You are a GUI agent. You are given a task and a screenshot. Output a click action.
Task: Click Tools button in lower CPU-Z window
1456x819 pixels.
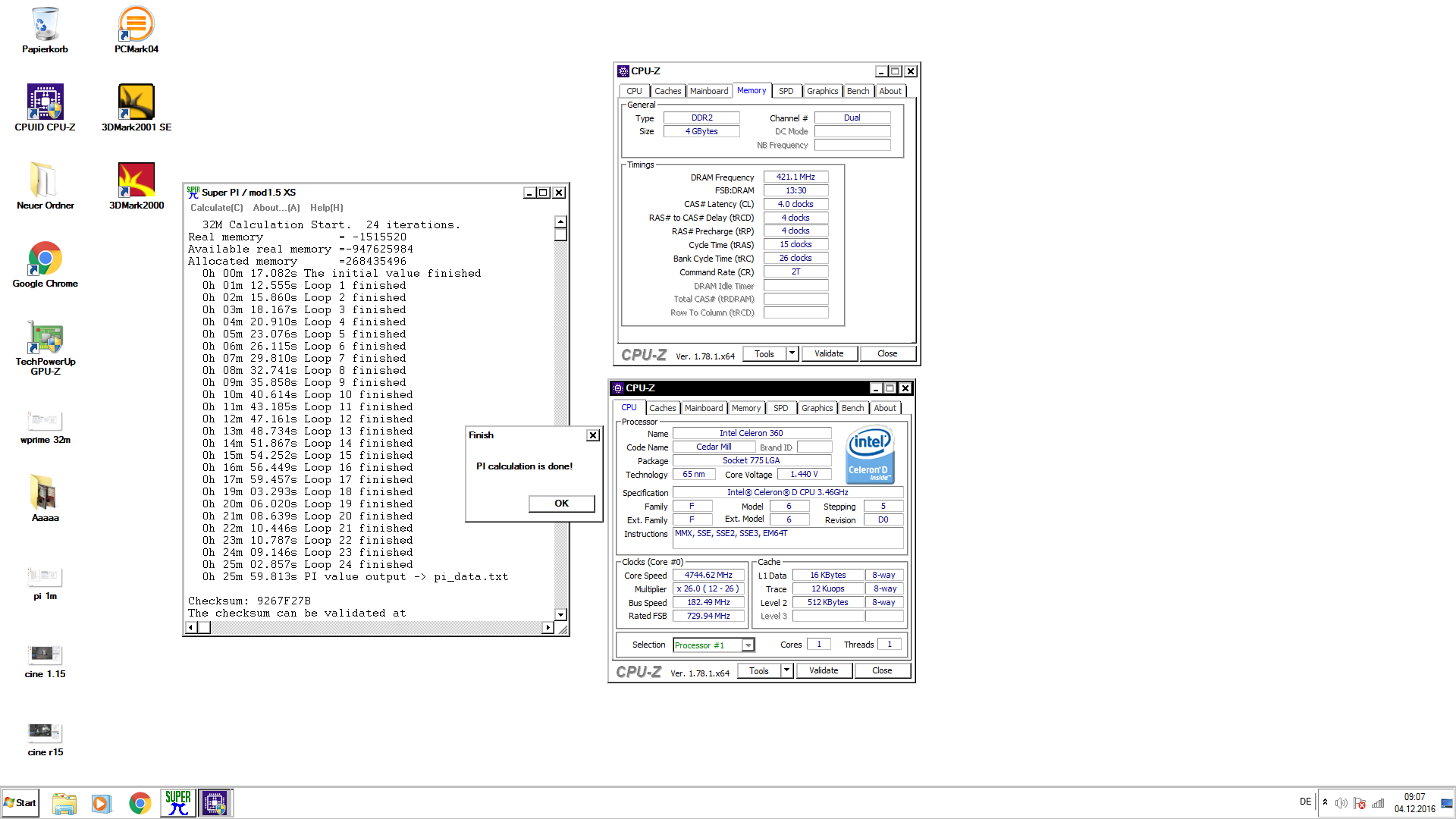tap(759, 671)
